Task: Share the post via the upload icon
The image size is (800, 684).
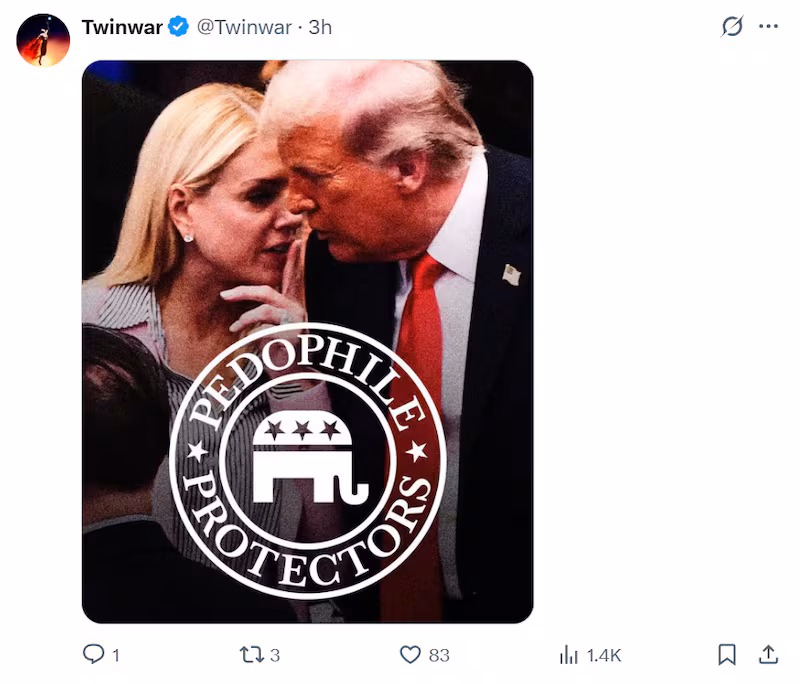Action: 766,656
